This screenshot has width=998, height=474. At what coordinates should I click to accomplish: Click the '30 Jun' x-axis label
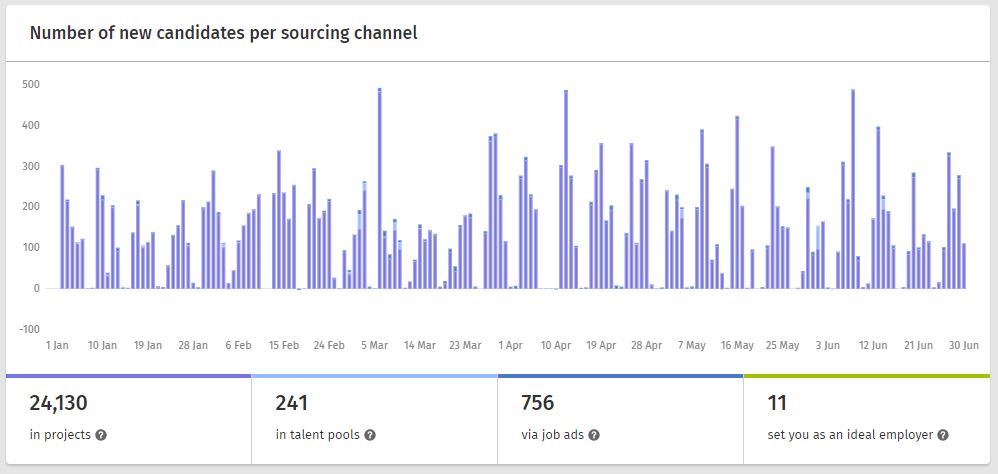(963, 345)
